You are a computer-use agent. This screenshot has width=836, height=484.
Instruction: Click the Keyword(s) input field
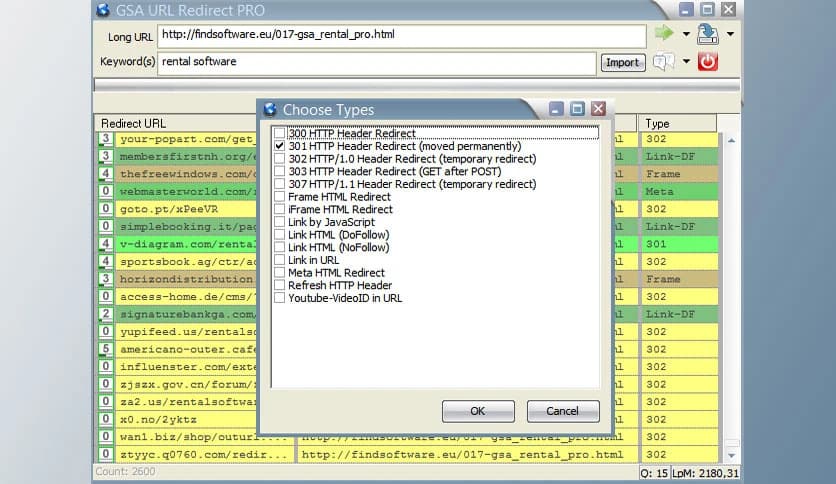click(376, 63)
